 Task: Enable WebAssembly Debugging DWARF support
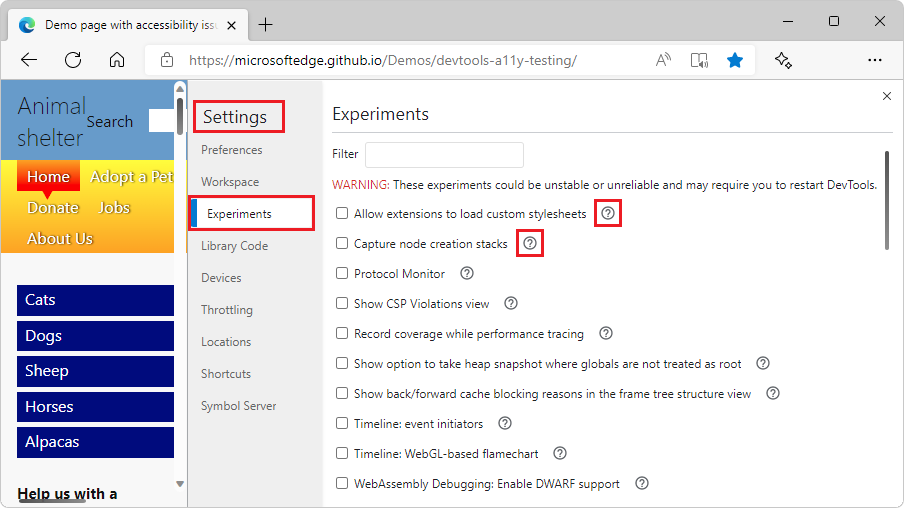click(342, 483)
